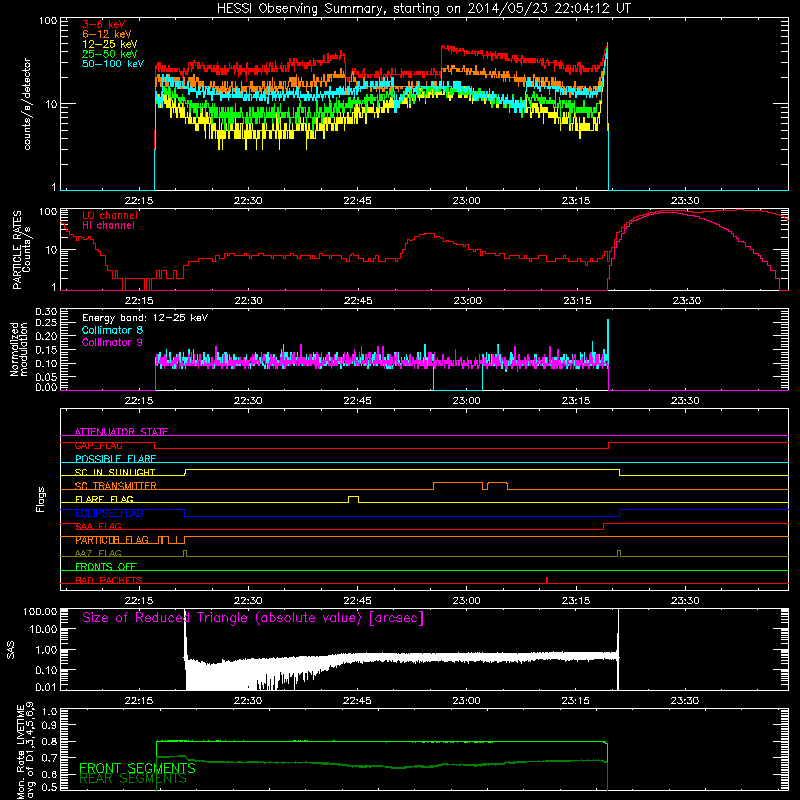800x800 pixels.
Task: Click the 'Energy band: 12-25 keV' label
Action: (145, 318)
